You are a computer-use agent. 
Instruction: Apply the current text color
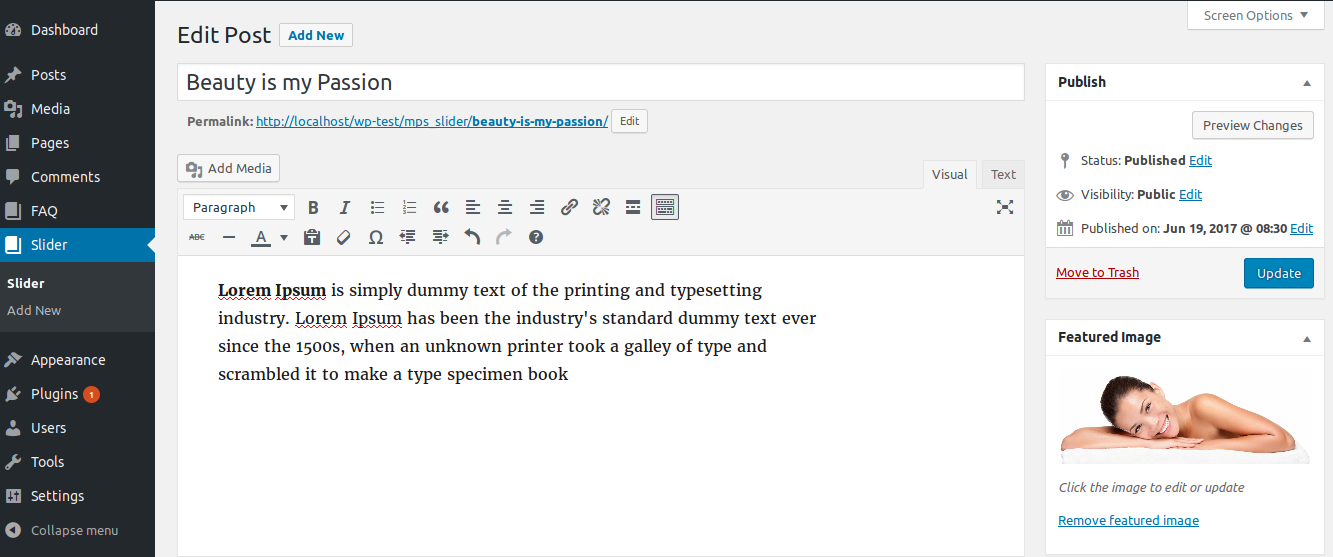261,237
